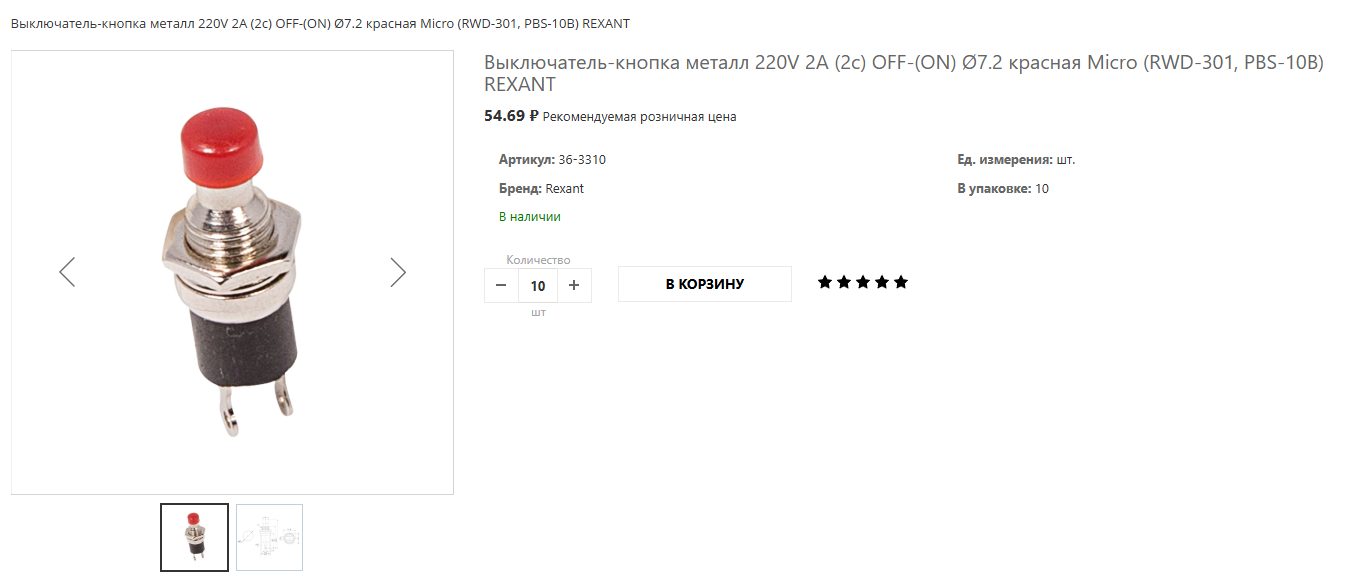This screenshot has width=1345, height=577.
Task: Click the article number 36-3310
Action: pos(582,160)
